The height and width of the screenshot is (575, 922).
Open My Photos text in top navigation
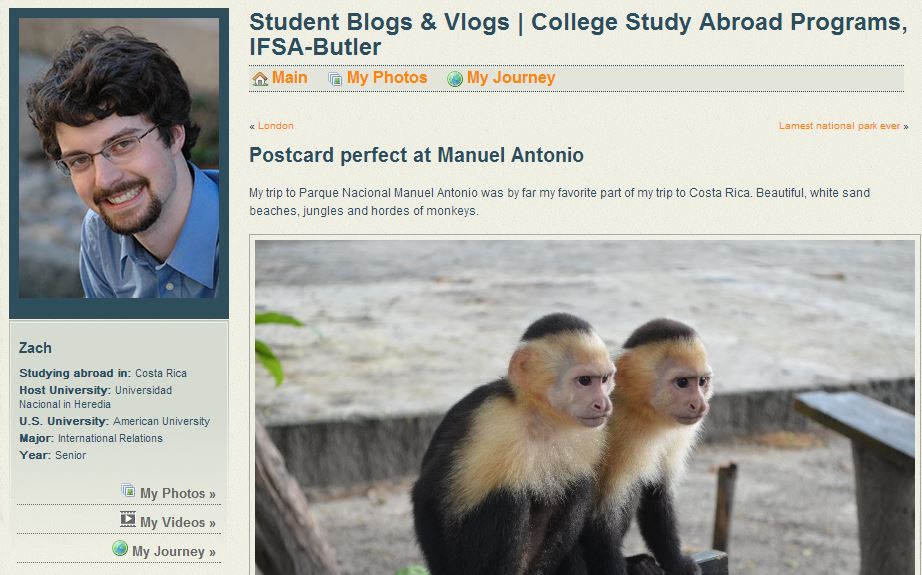(x=387, y=78)
